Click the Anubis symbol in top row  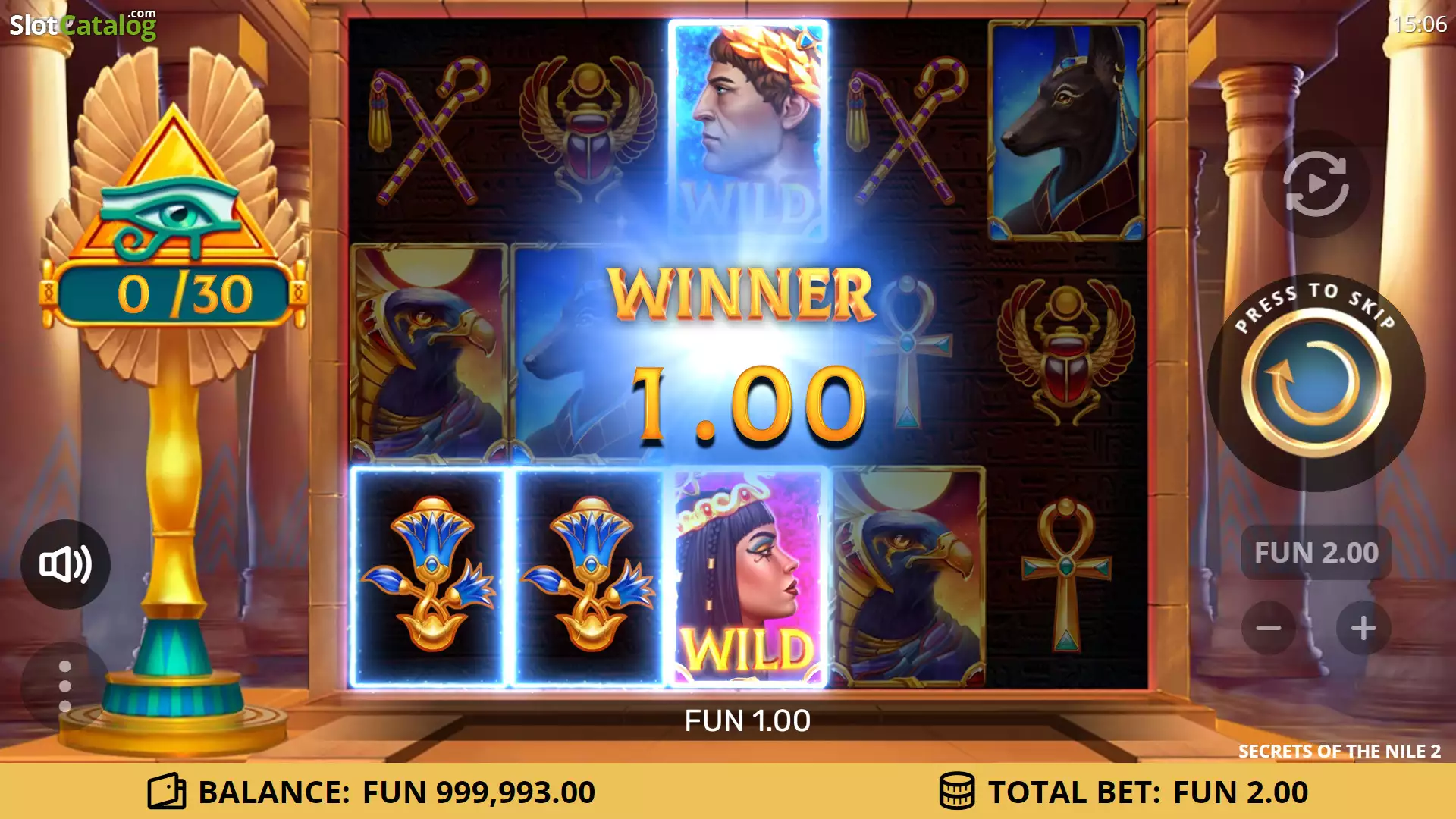tap(1066, 130)
